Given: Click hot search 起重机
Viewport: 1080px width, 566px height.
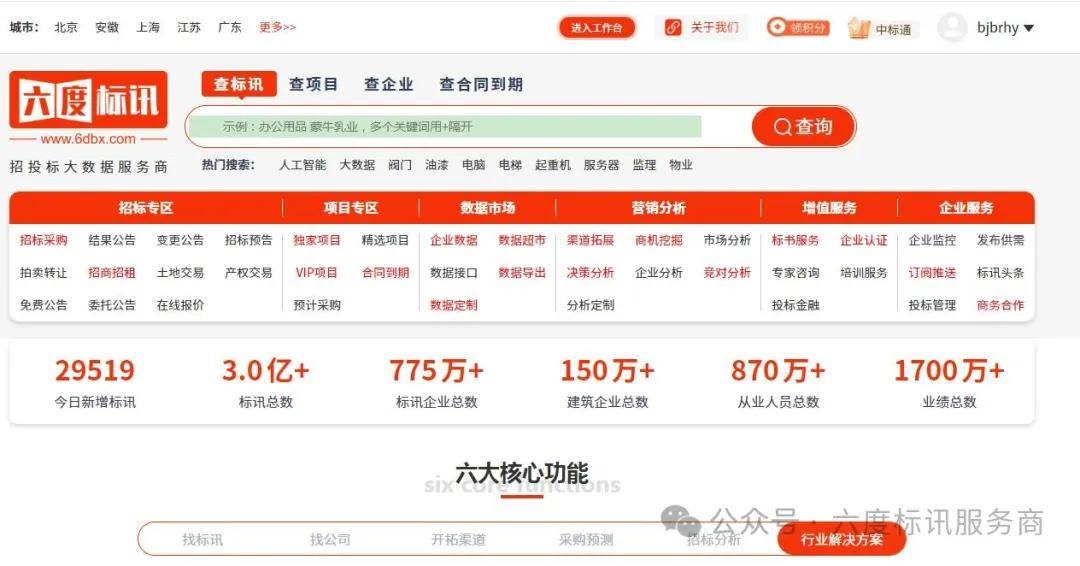Looking at the screenshot, I should click(x=553, y=165).
